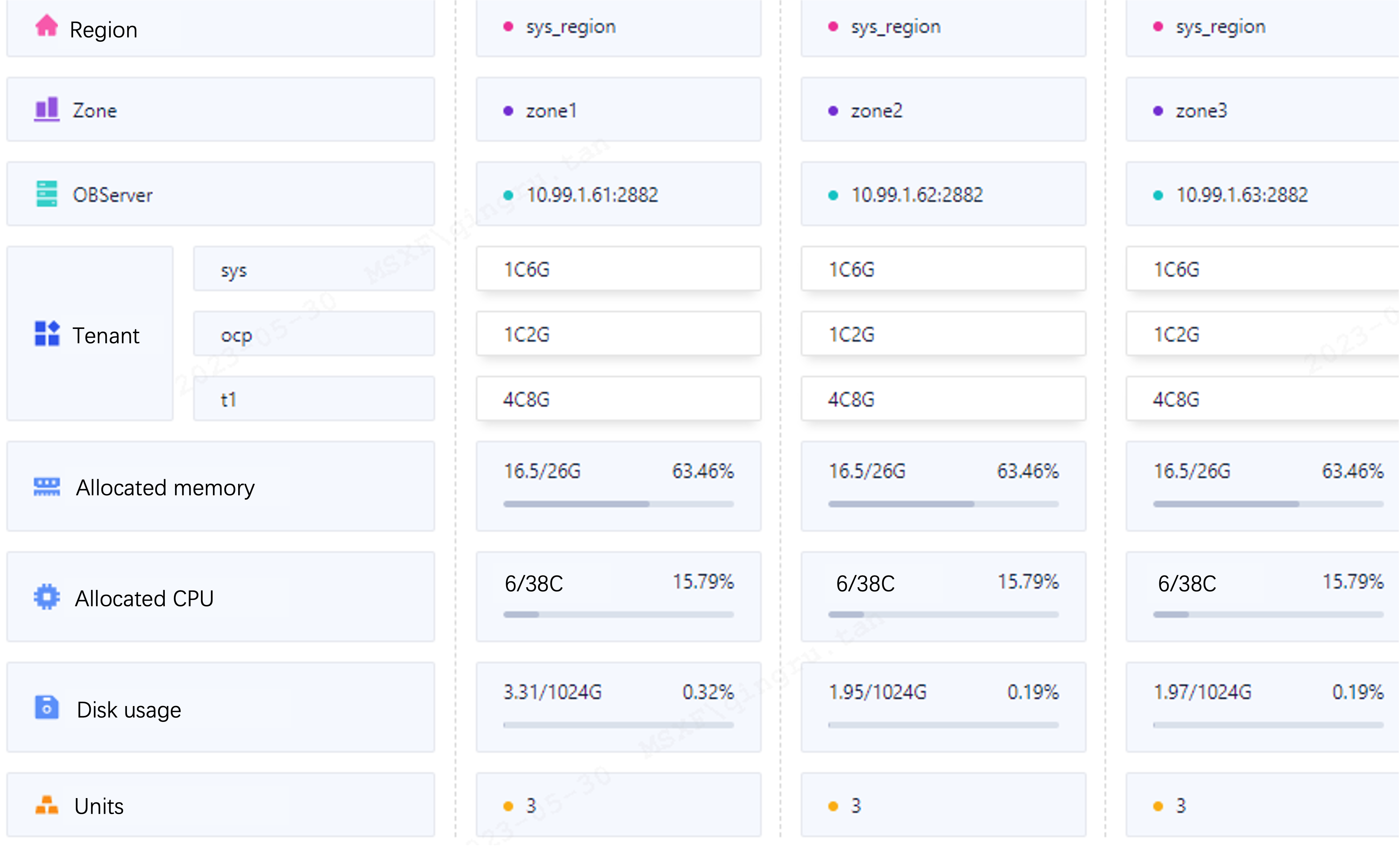This screenshot has width=1400, height=846.
Task: Select the ocp tenant label
Action: [236, 335]
